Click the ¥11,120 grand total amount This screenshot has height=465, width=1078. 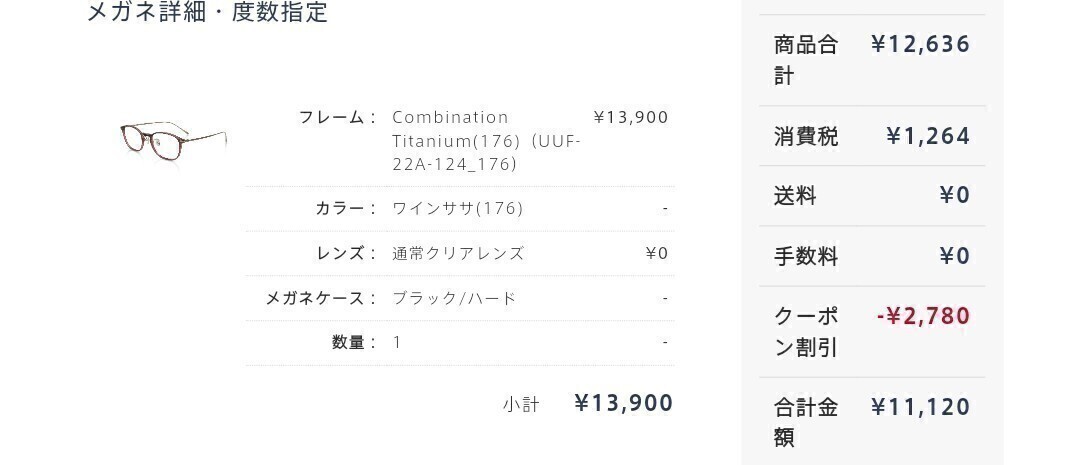click(x=920, y=407)
